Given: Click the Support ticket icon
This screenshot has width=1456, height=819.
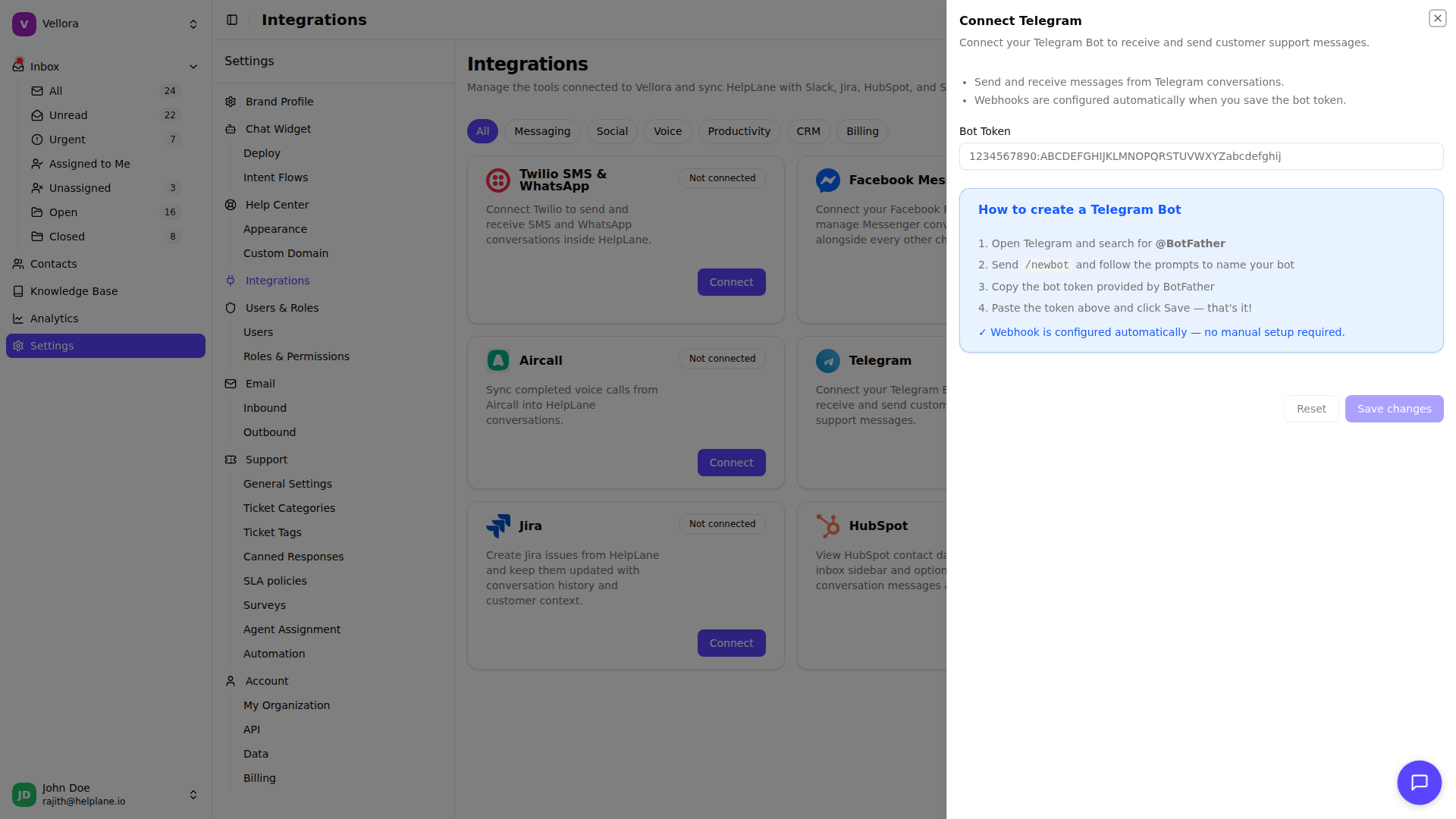Looking at the screenshot, I should [x=231, y=460].
